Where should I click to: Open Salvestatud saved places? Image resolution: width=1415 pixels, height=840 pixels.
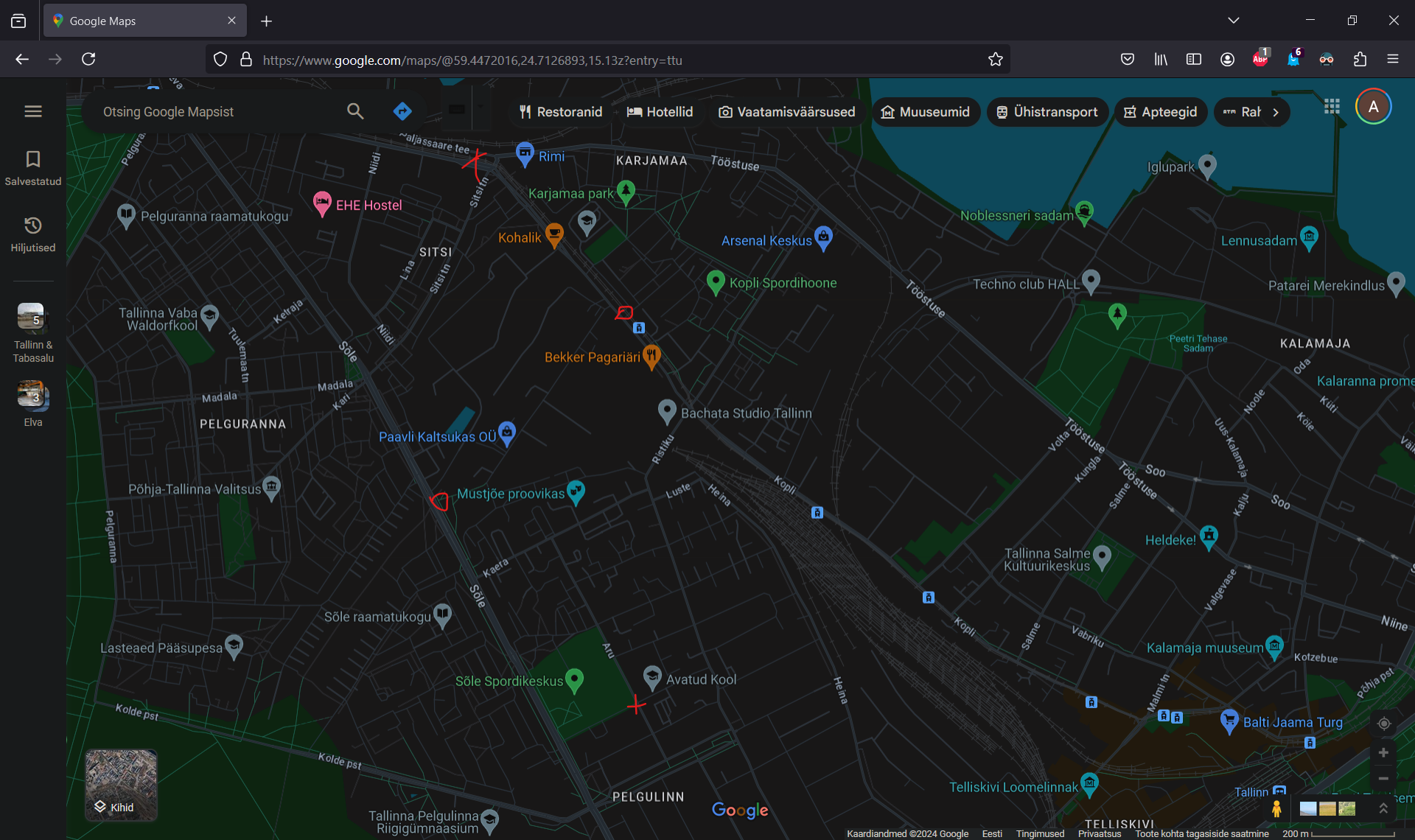coord(33,168)
